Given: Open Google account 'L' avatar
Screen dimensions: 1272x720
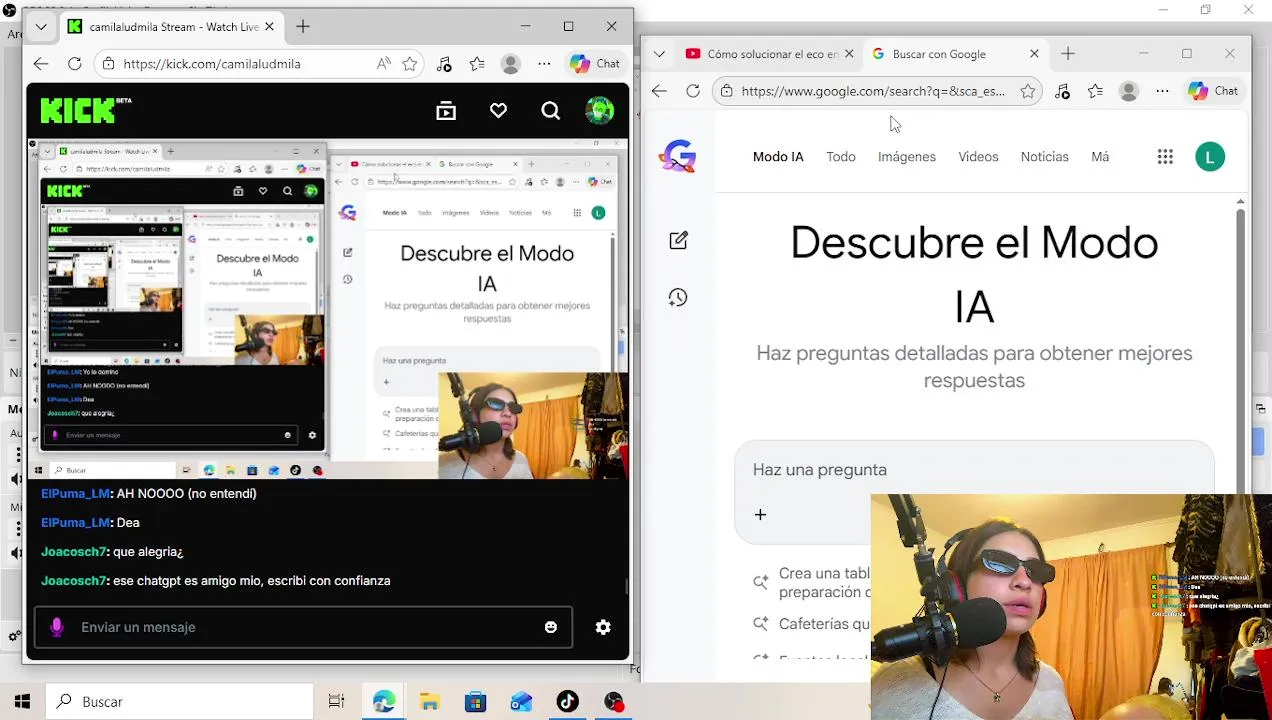Looking at the screenshot, I should (x=1210, y=157).
